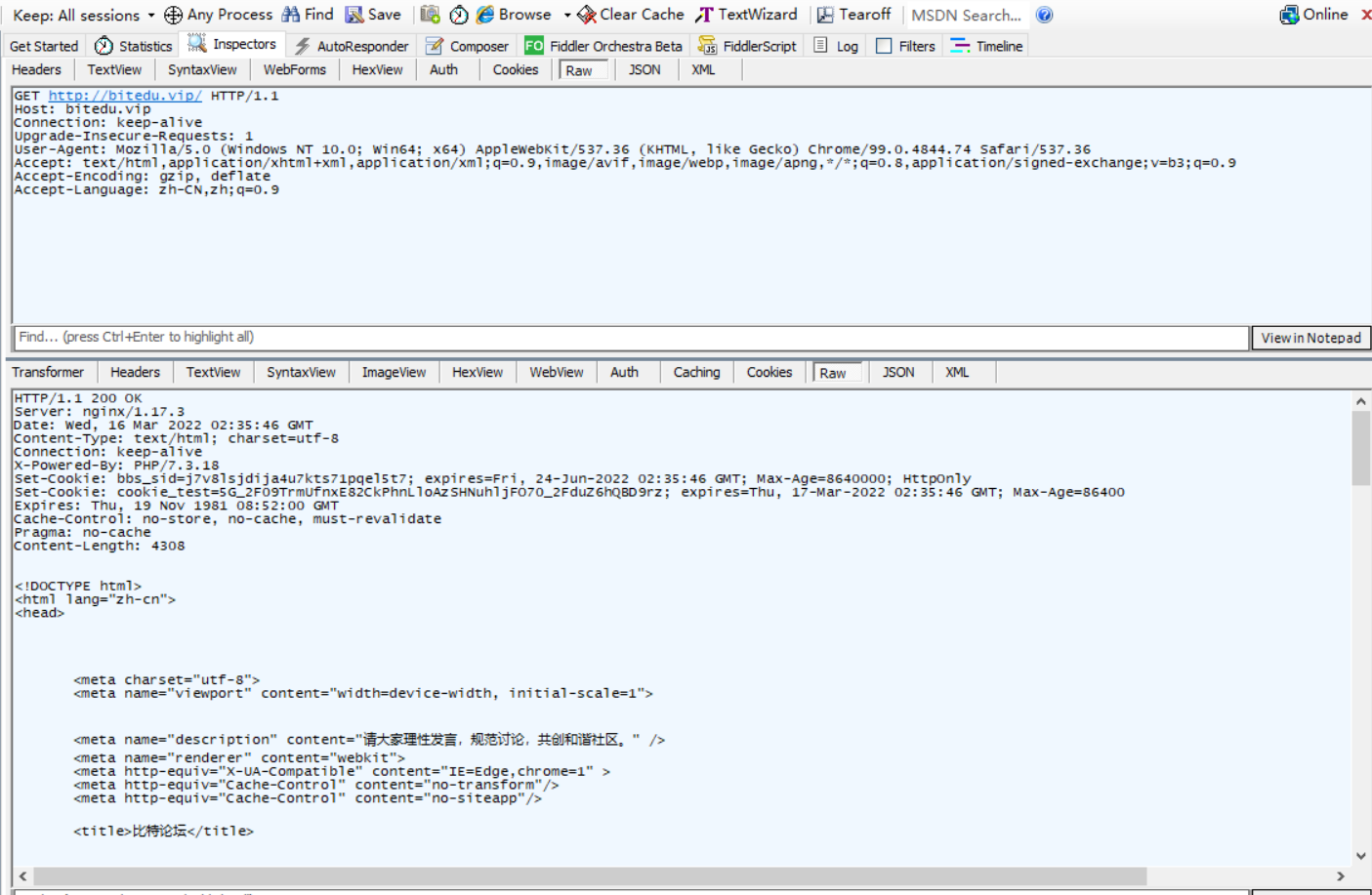Switch response inspector to Headers tab

(135, 373)
